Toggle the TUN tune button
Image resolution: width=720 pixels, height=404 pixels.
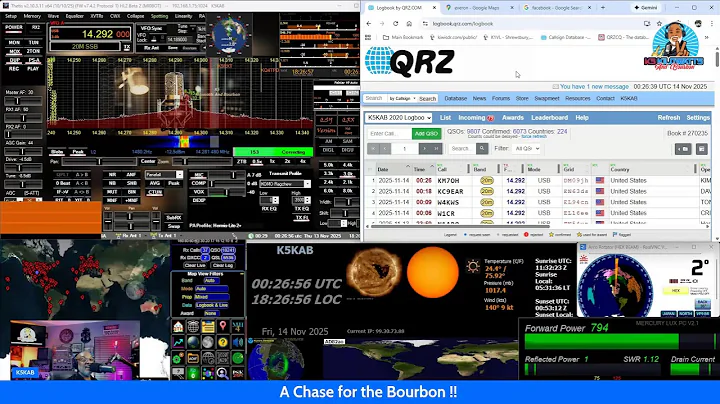(34, 42)
